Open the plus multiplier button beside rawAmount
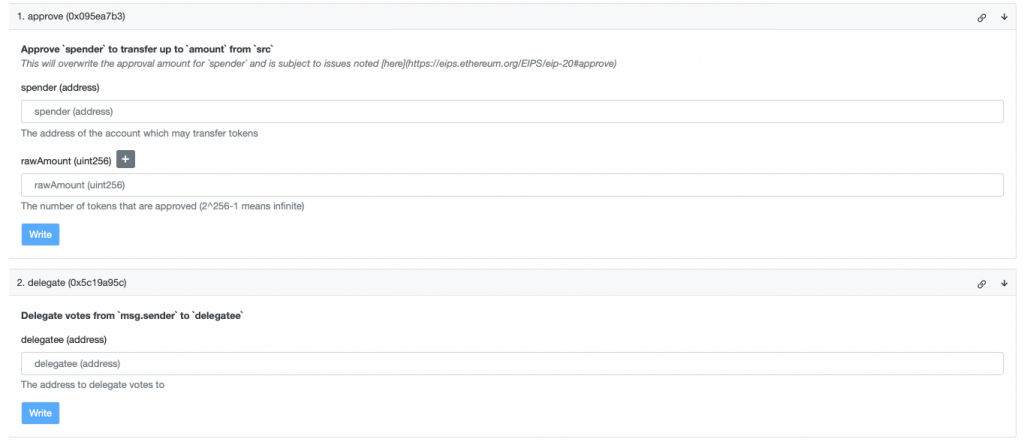Image resolution: width=1024 pixels, height=445 pixels. point(125,160)
